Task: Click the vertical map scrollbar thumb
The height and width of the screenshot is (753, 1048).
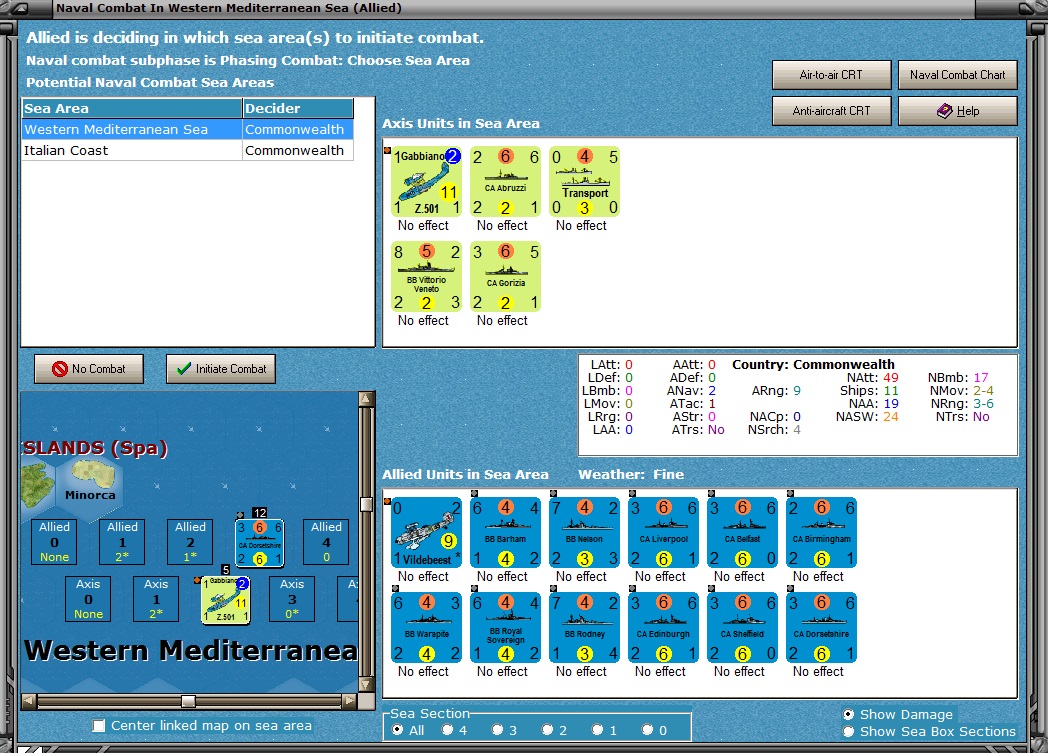Action: pos(366,504)
